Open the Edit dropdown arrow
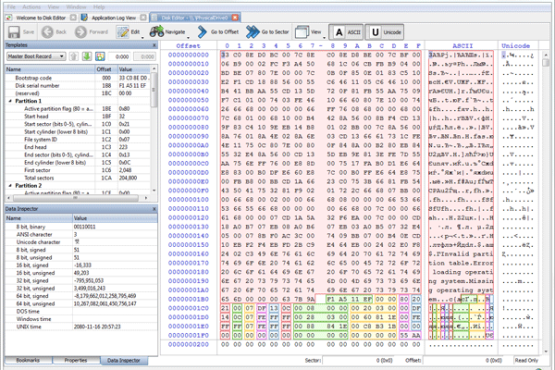The width and height of the screenshot is (555, 370). coord(142,37)
